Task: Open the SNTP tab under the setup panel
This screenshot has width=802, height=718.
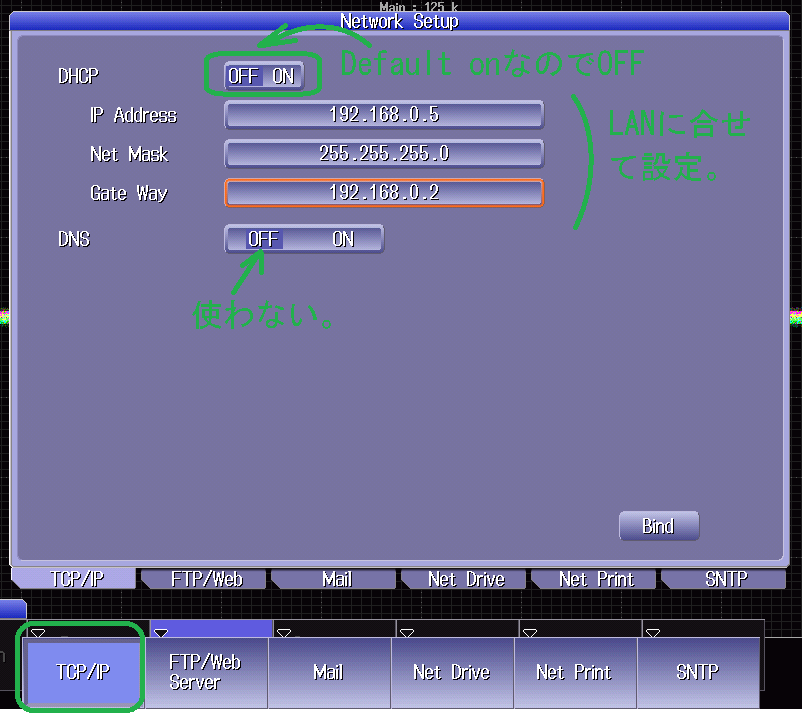Action: click(x=725, y=579)
